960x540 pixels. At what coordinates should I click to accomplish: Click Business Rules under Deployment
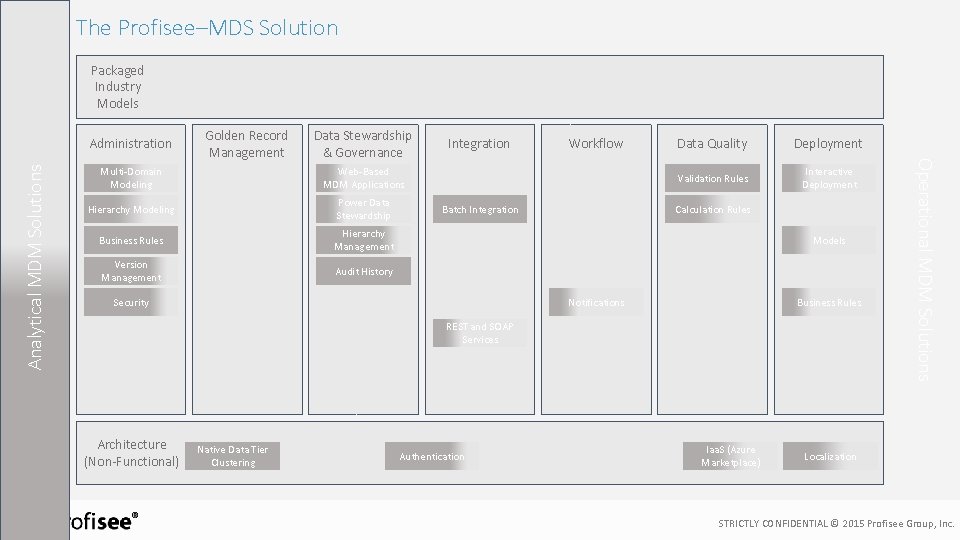[x=829, y=302]
